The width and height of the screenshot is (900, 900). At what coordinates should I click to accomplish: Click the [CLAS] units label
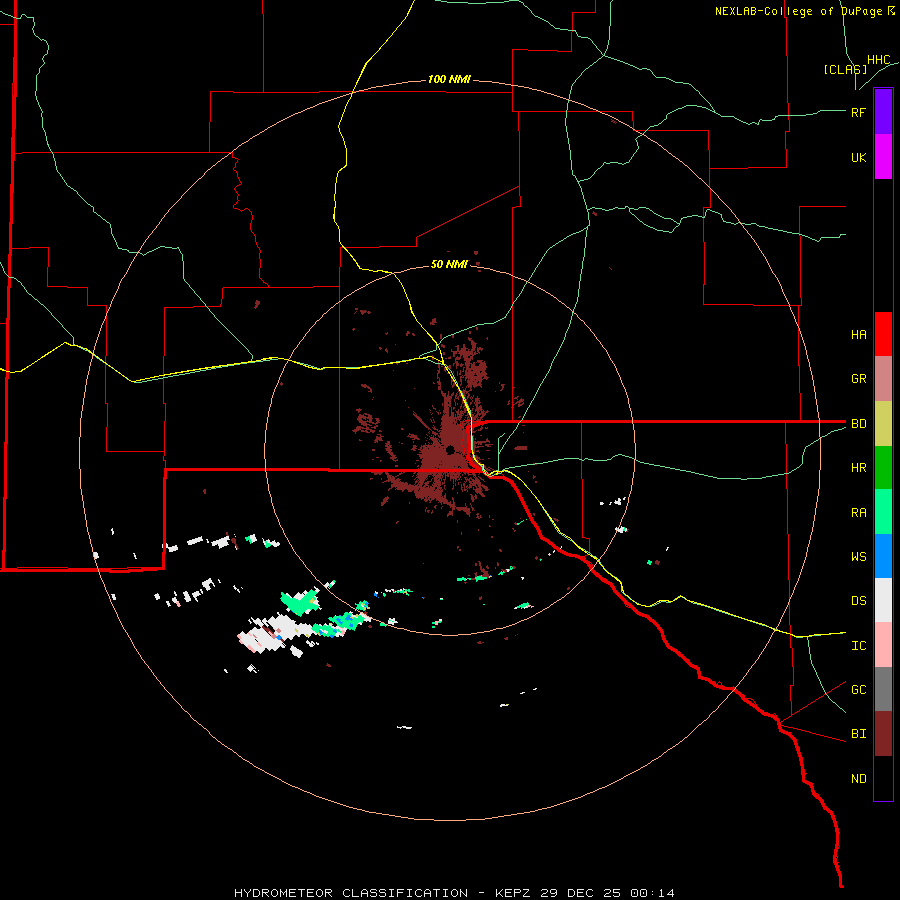coord(845,69)
